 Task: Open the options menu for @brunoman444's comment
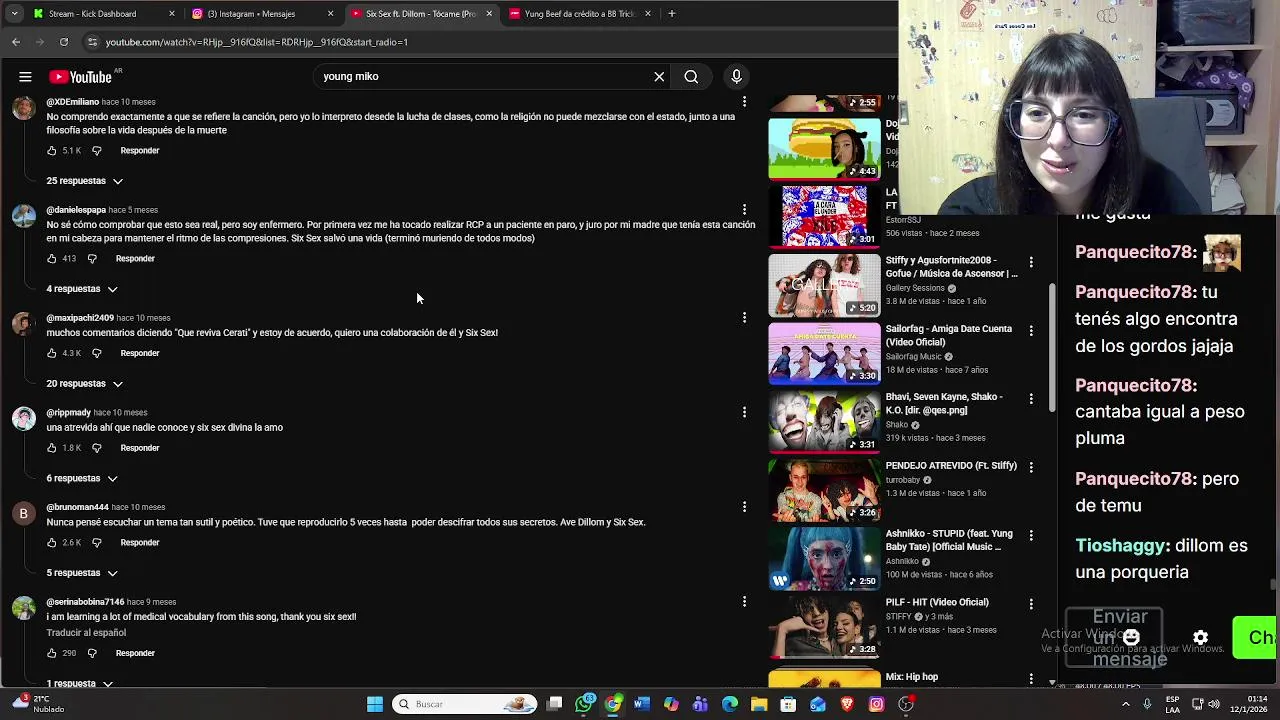tap(744, 507)
